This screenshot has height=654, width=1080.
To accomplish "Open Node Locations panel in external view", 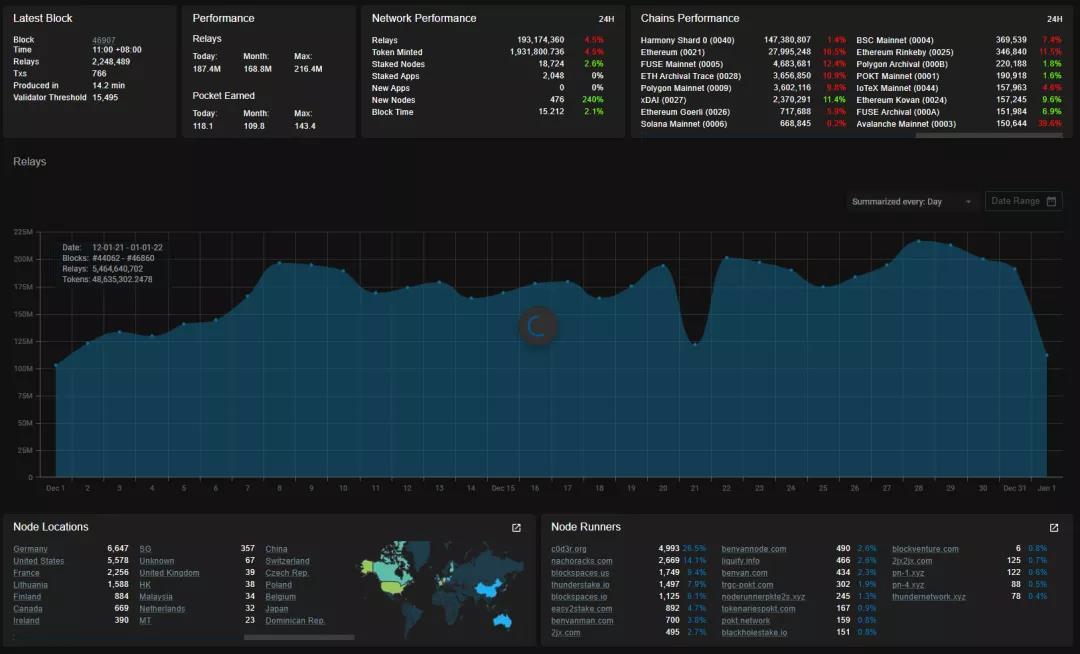I will (x=516, y=528).
